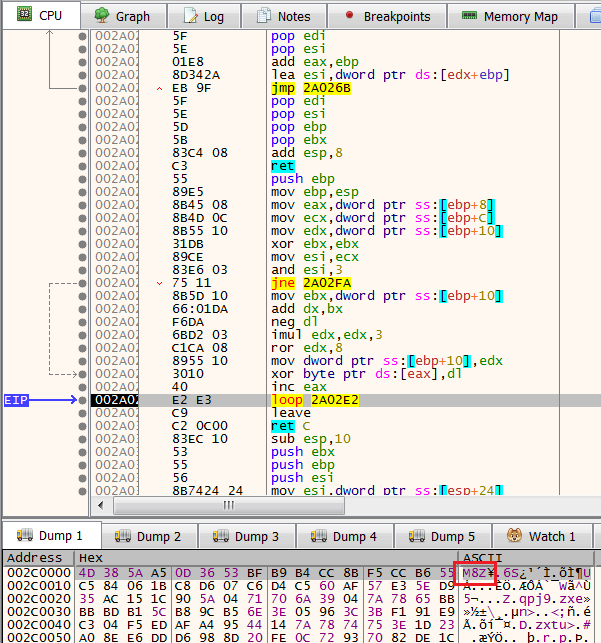Viewport: 601px width, 643px height.
Task: Click opcode bytes E2 E3
Action: (x=191, y=400)
